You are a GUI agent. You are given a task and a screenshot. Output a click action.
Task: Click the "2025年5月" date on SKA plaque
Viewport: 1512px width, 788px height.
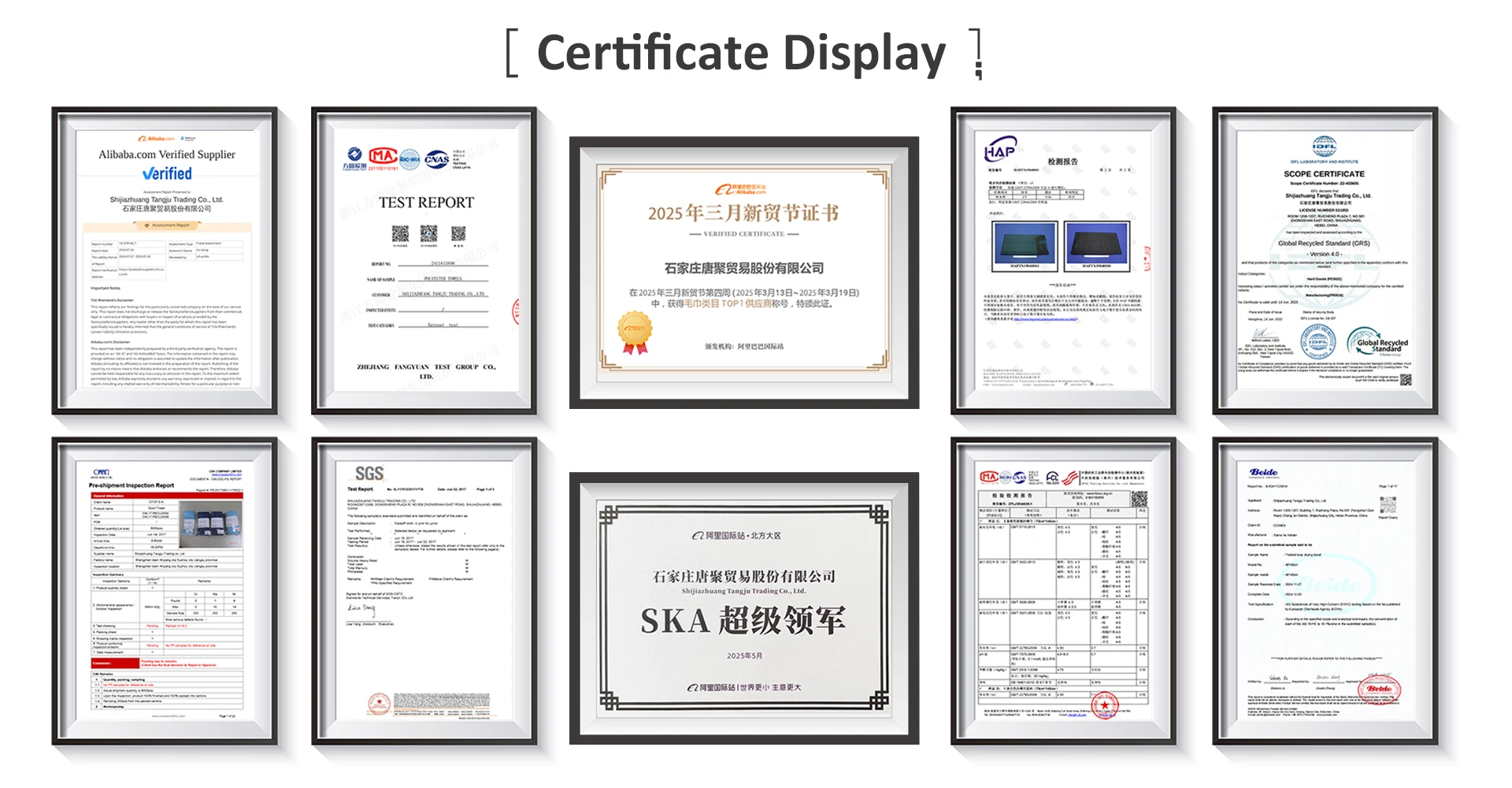tap(744, 656)
